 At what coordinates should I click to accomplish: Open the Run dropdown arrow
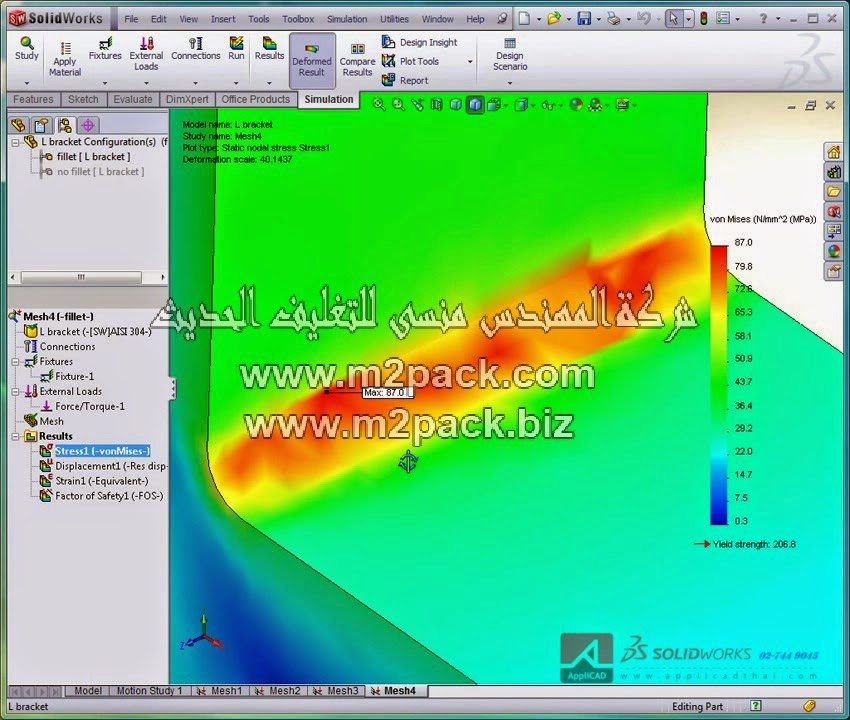click(236, 83)
